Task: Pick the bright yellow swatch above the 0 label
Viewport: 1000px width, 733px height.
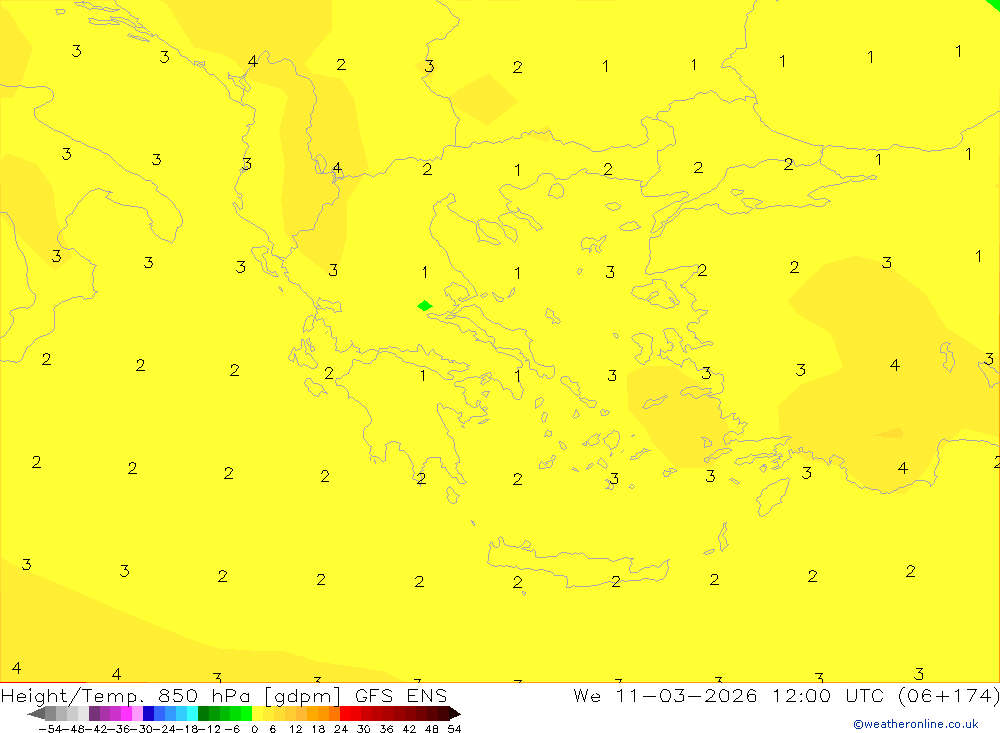Action: point(257,713)
